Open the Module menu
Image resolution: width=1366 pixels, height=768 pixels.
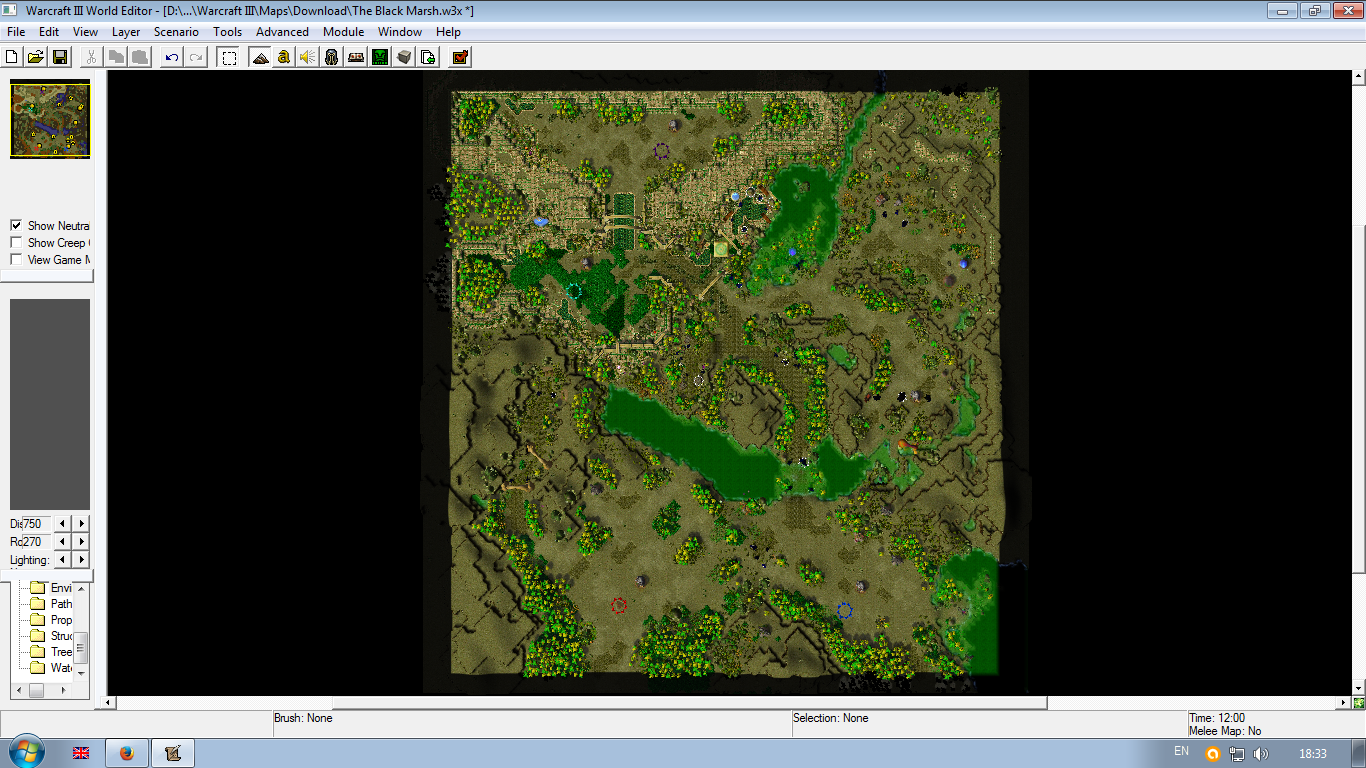[x=343, y=32]
